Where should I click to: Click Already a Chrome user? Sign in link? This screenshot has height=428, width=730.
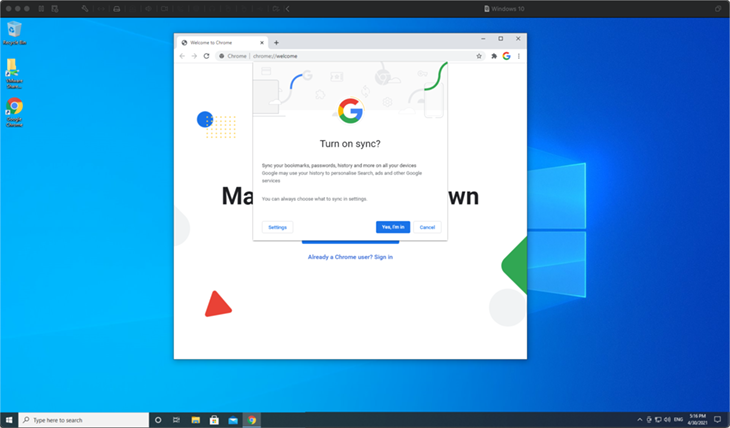click(x=350, y=257)
